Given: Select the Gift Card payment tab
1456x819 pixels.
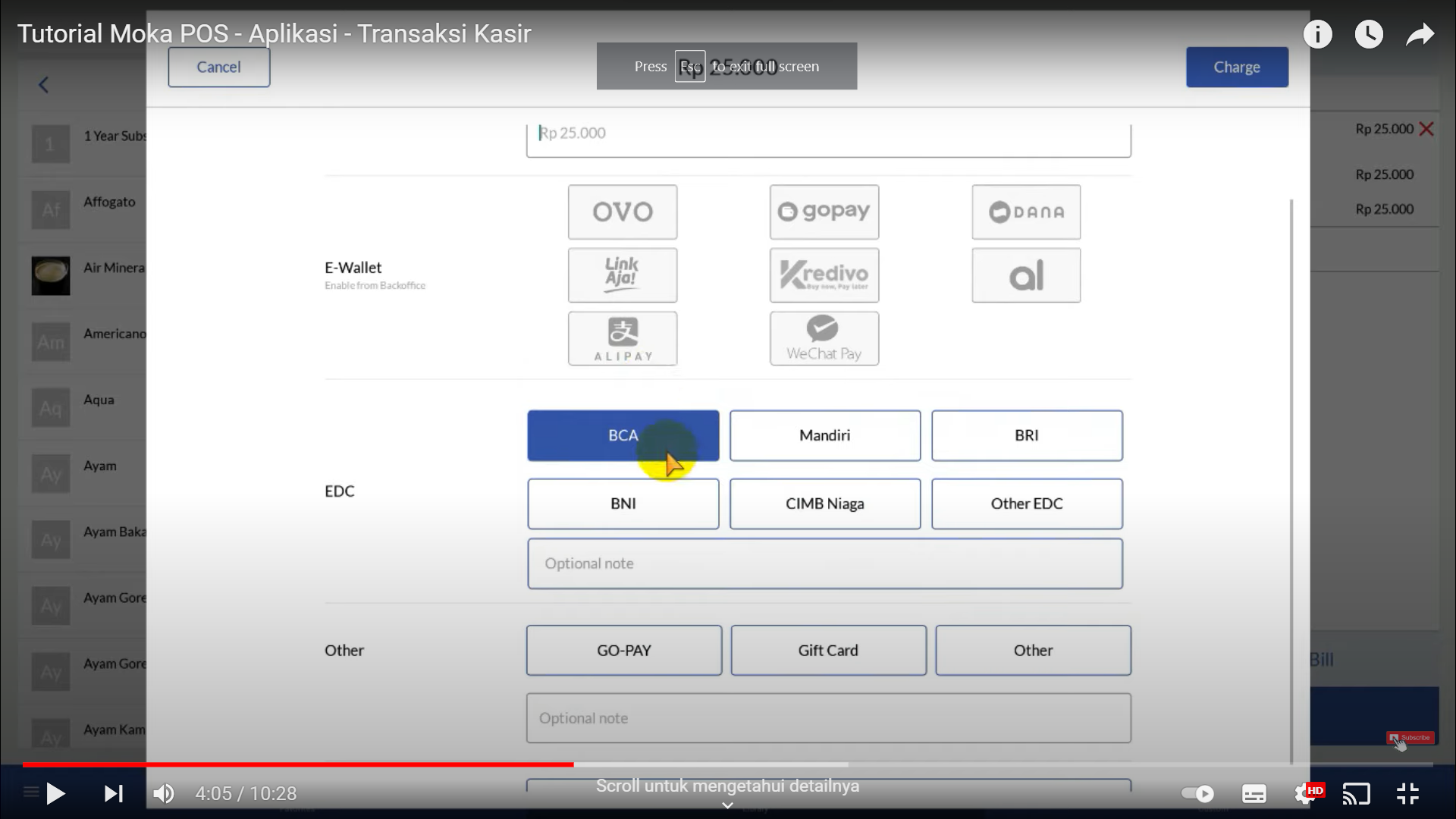Looking at the screenshot, I should (828, 650).
